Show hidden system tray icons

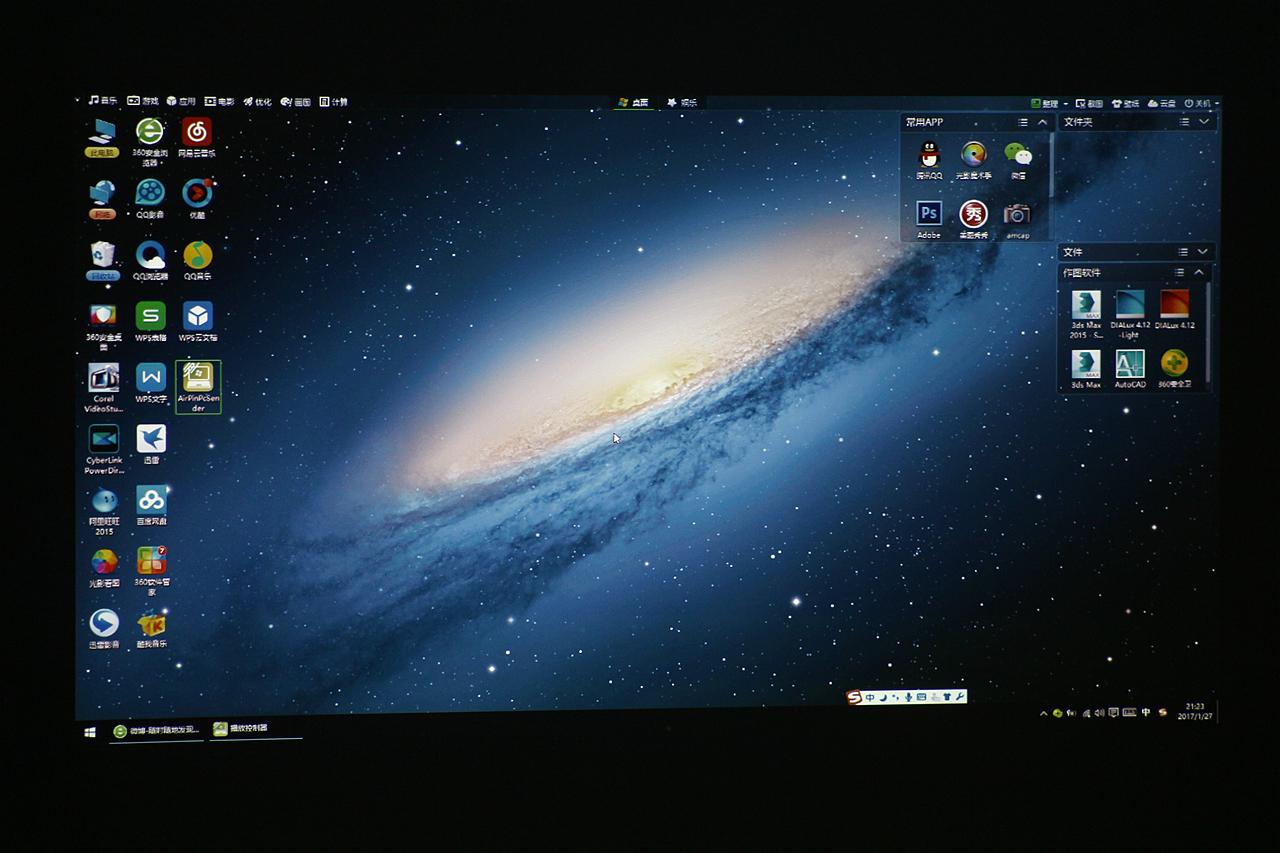1044,713
